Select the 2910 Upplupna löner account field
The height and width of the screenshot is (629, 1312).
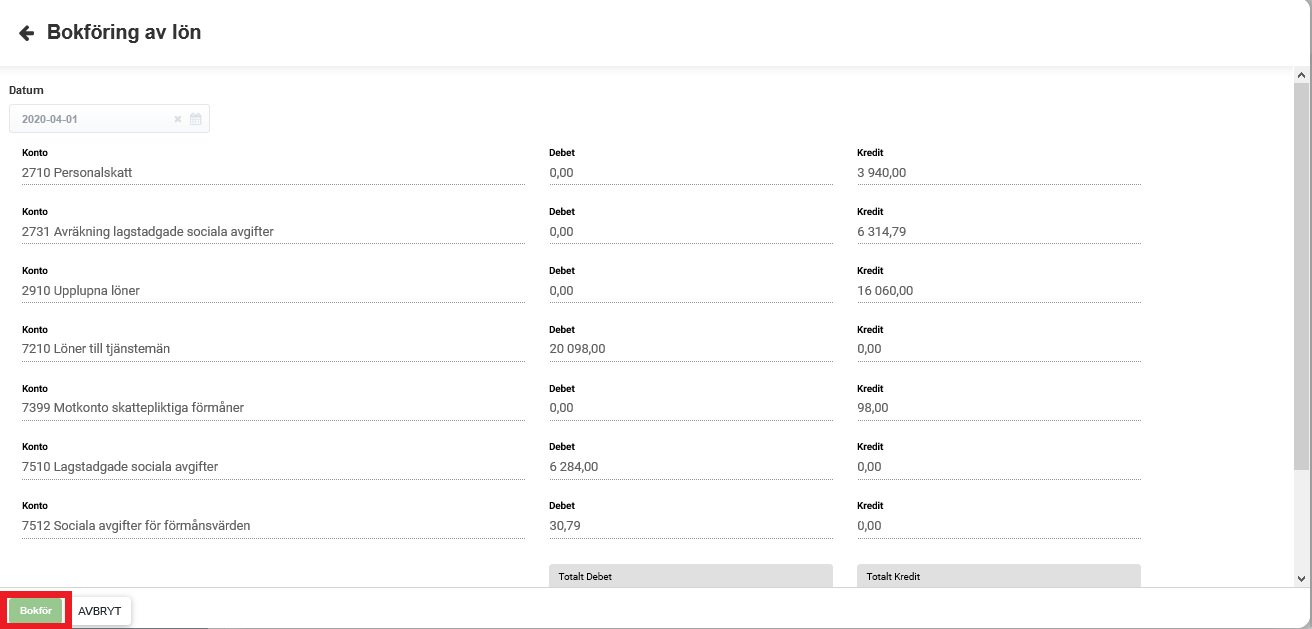pos(272,291)
